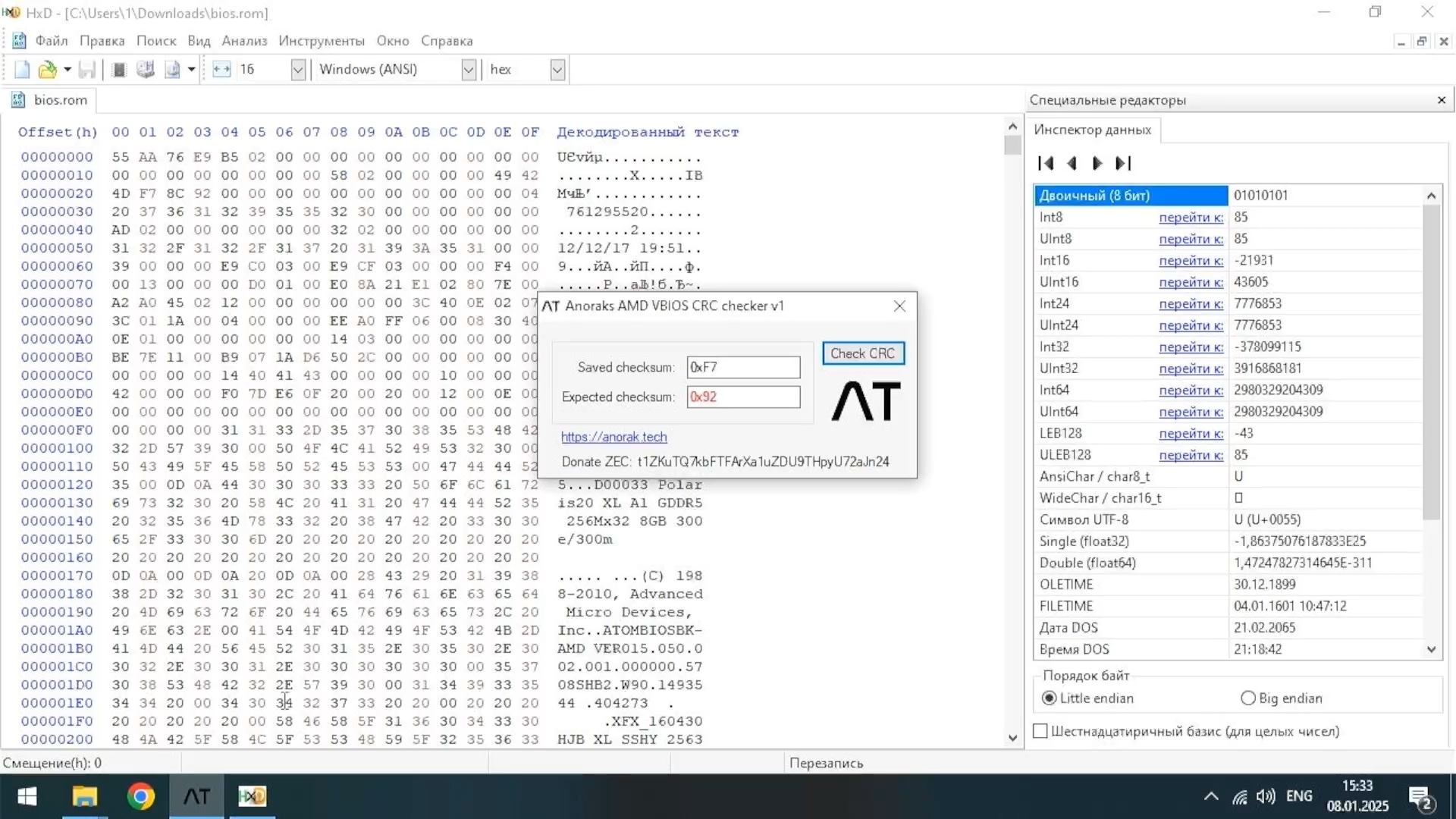This screenshot has width=1456, height=819.
Task: Select the Little endian byte order
Action: (1050, 698)
